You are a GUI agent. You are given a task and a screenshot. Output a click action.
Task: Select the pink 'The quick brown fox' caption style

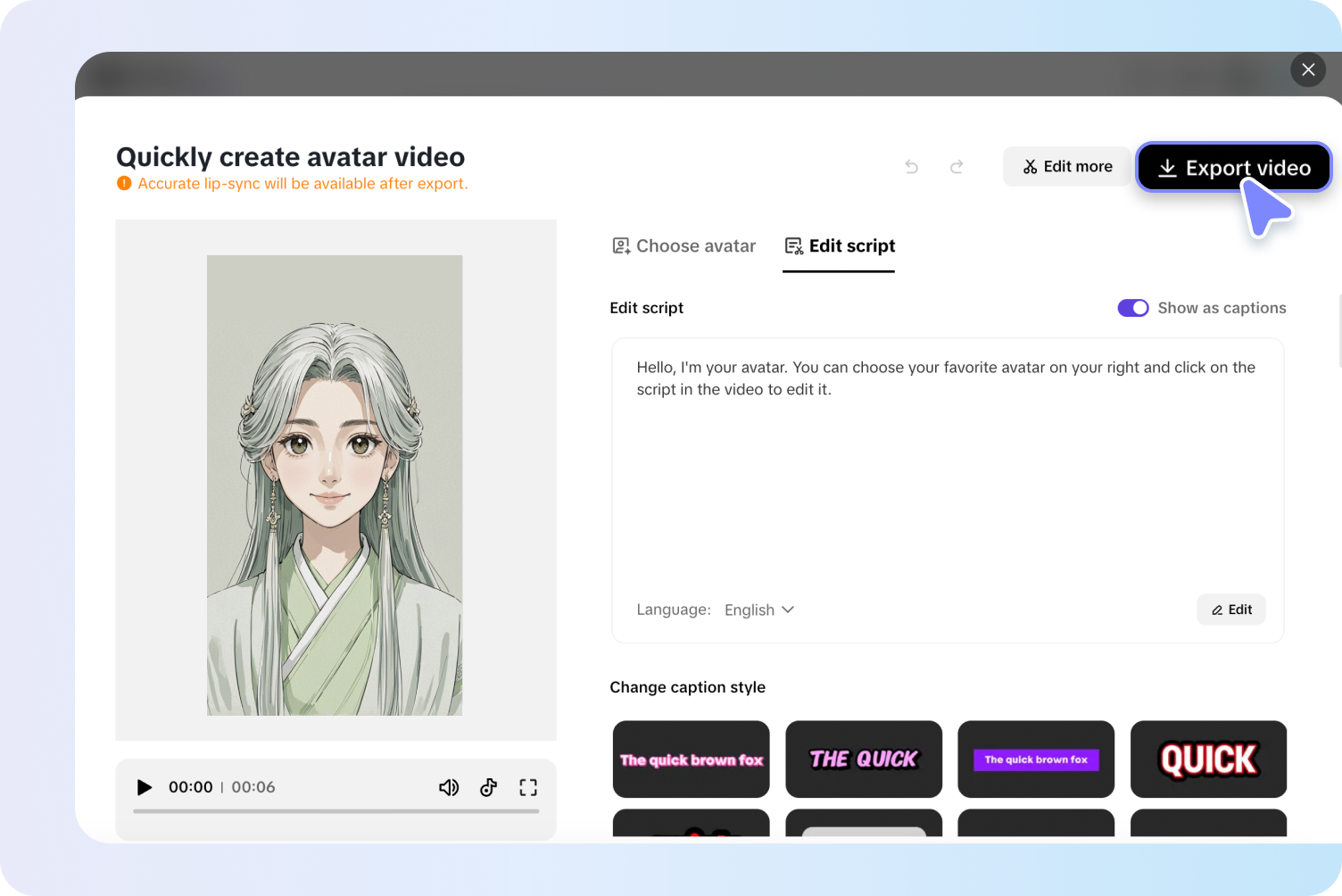[x=691, y=759]
